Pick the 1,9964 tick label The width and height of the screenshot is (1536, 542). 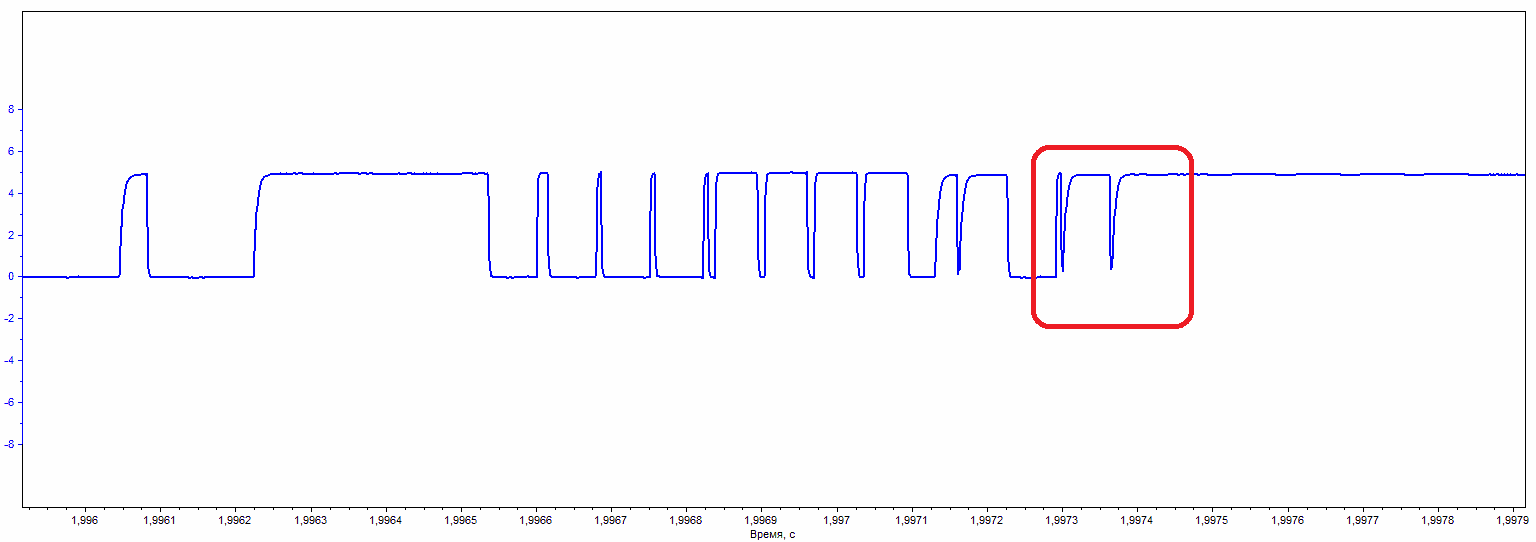tap(385, 521)
